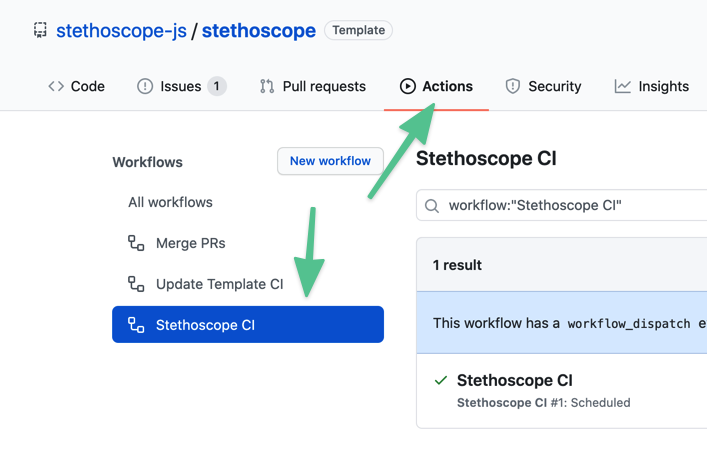Click the Merge PRs workflow icon
The image size is (707, 466).
[x=136, y=243]
